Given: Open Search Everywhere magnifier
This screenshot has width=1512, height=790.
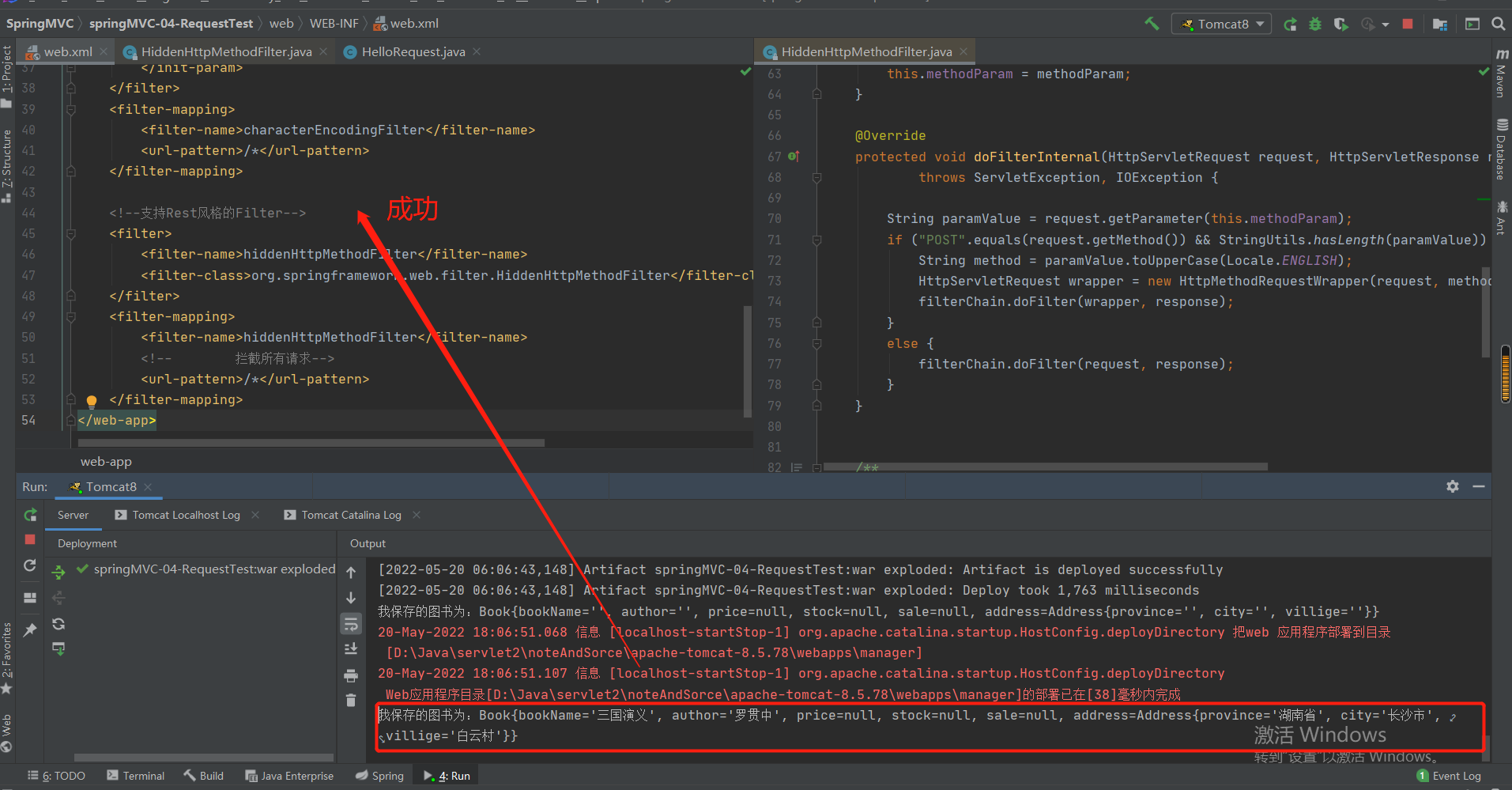Looking at the screenshot, I should (x=1498, y=24).
